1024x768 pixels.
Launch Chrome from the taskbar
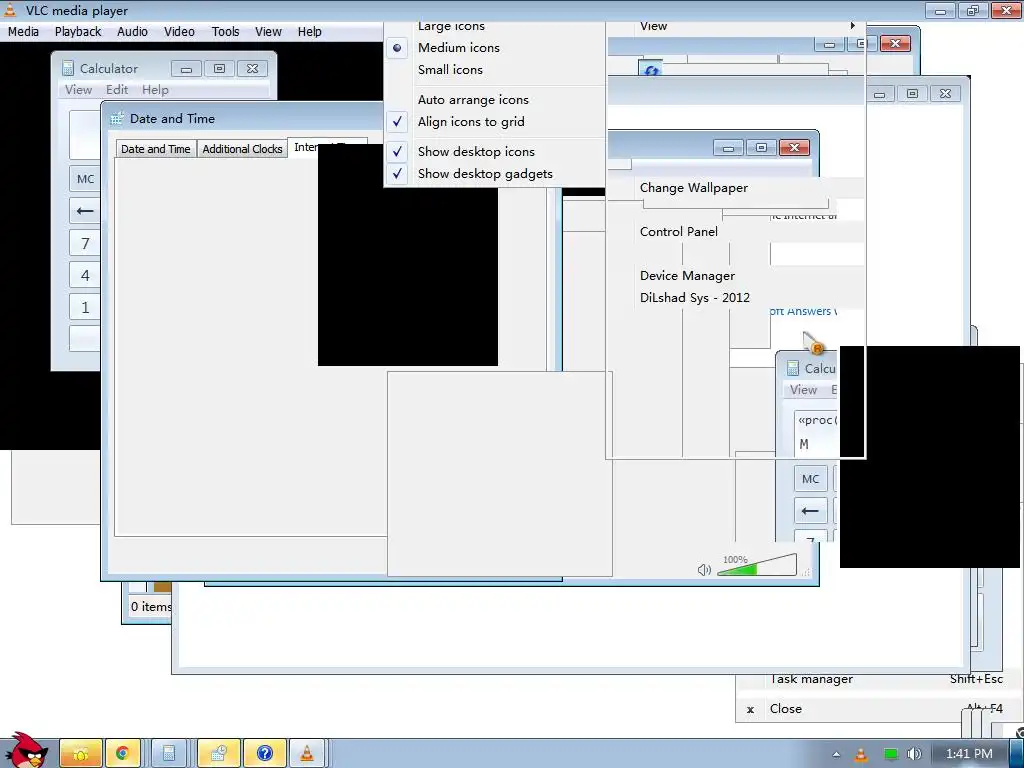(122, 754)
